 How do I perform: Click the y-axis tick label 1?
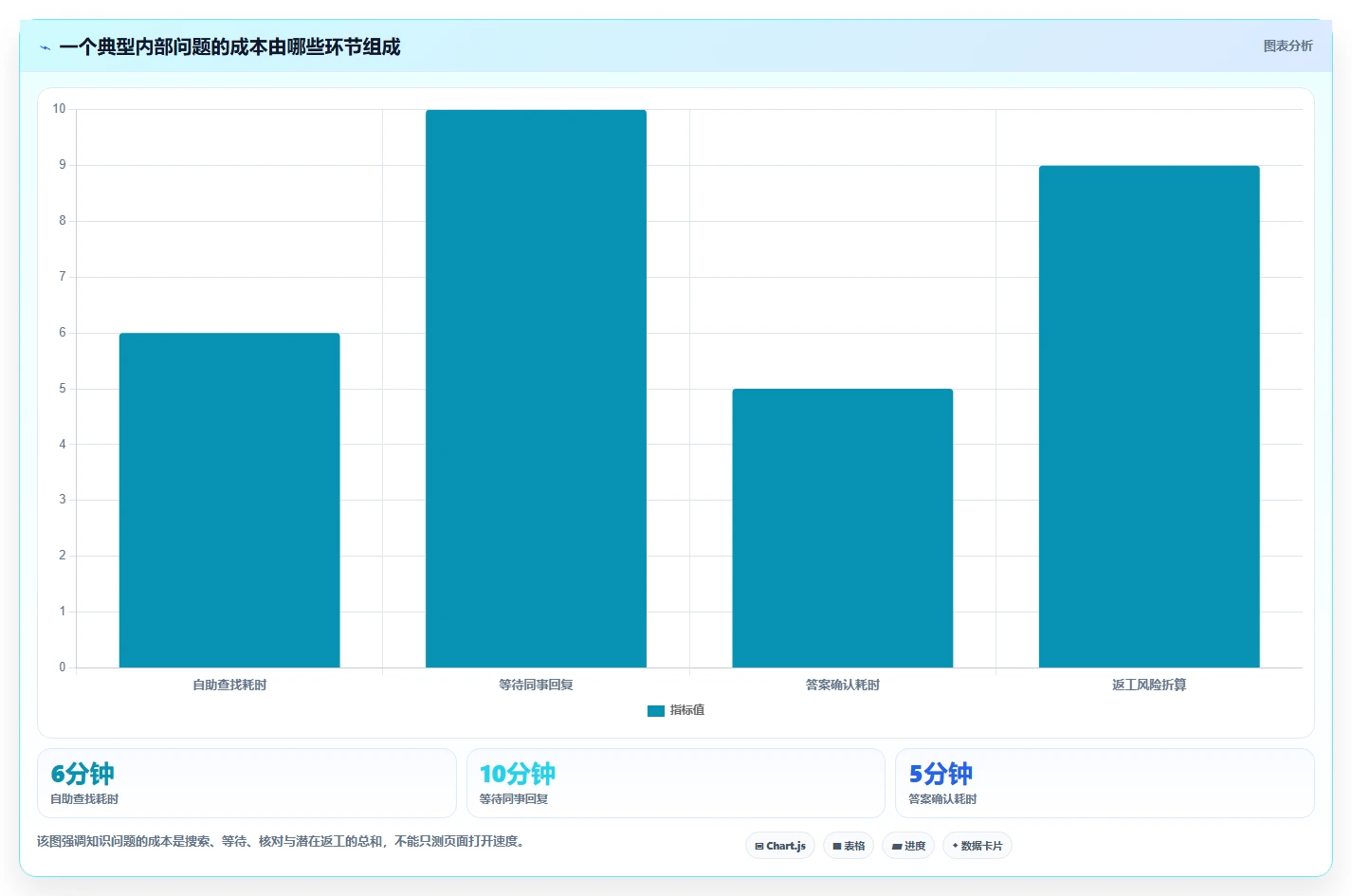click(x=63, y=612)
